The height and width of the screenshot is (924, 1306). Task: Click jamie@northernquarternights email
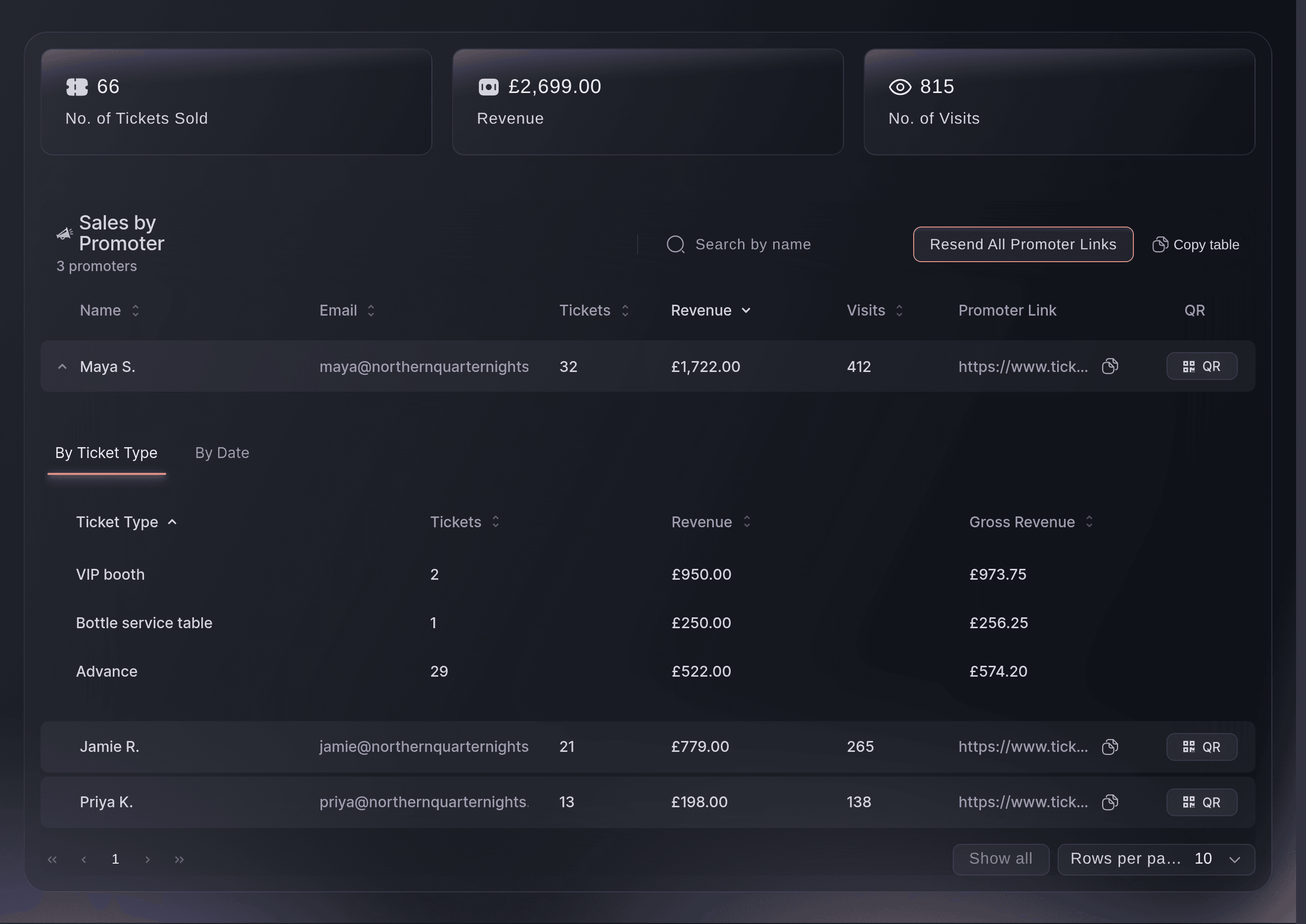click(x=424, y=746)
